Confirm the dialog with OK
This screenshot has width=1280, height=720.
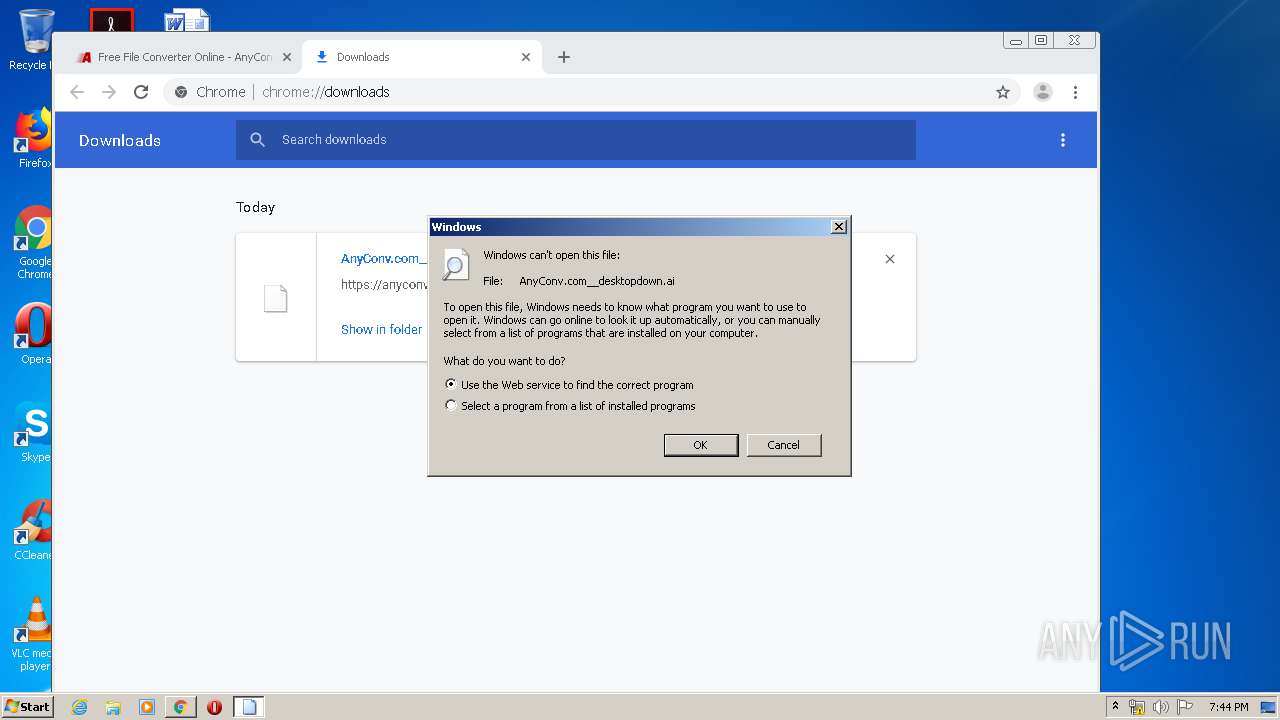701,445
